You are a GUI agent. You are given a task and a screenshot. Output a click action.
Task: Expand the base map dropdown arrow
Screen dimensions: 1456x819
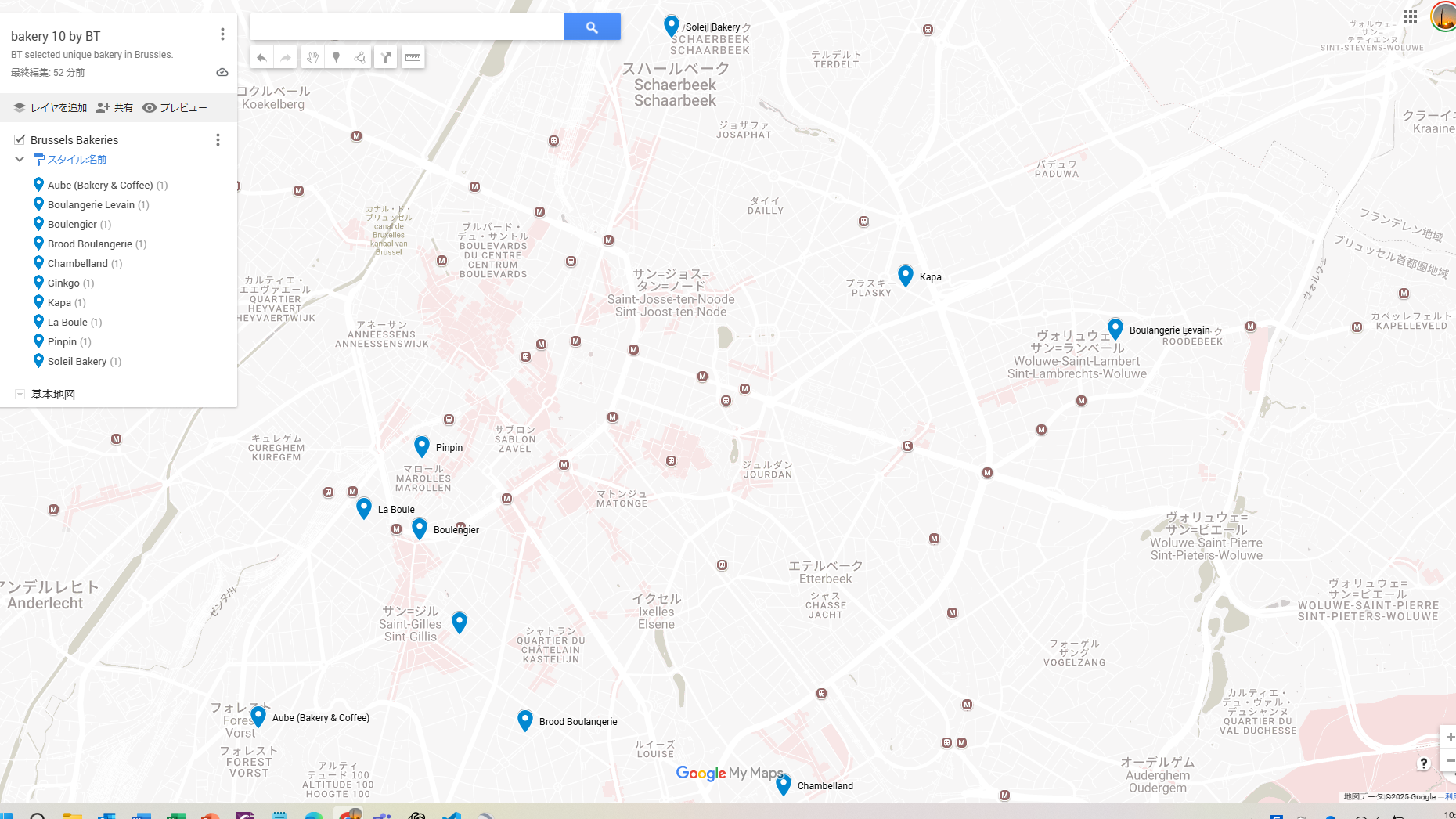(x=20, y=395)
